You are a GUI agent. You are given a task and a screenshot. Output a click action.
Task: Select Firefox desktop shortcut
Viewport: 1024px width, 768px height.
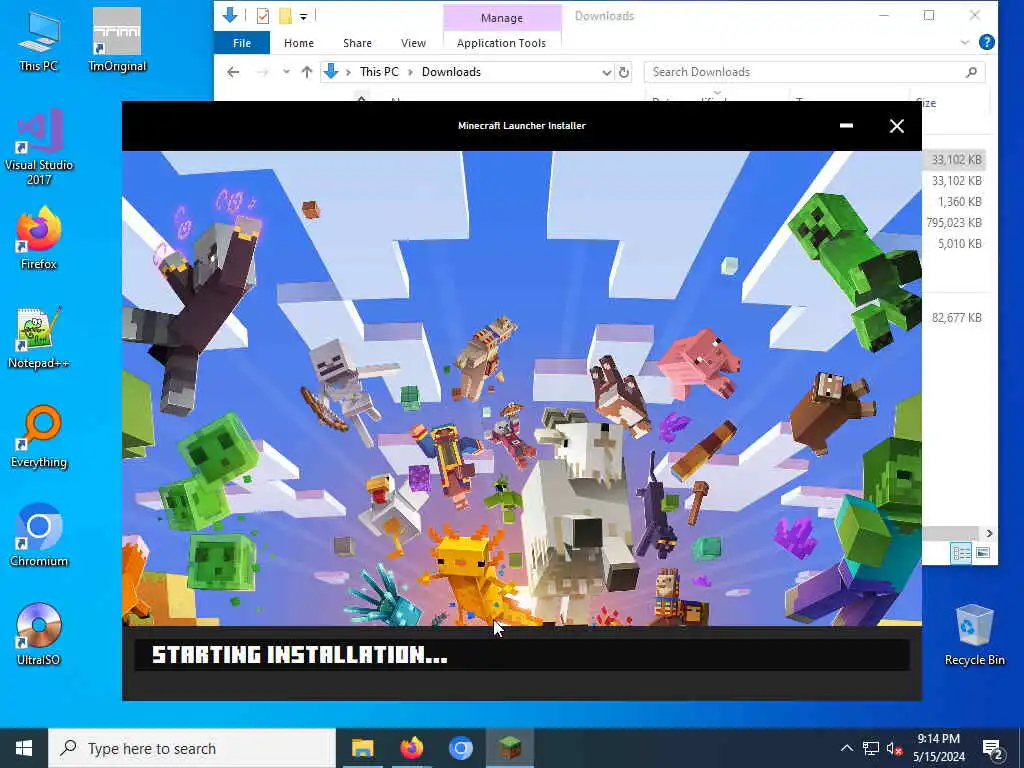pyautogui.click(x=39, y=238)
